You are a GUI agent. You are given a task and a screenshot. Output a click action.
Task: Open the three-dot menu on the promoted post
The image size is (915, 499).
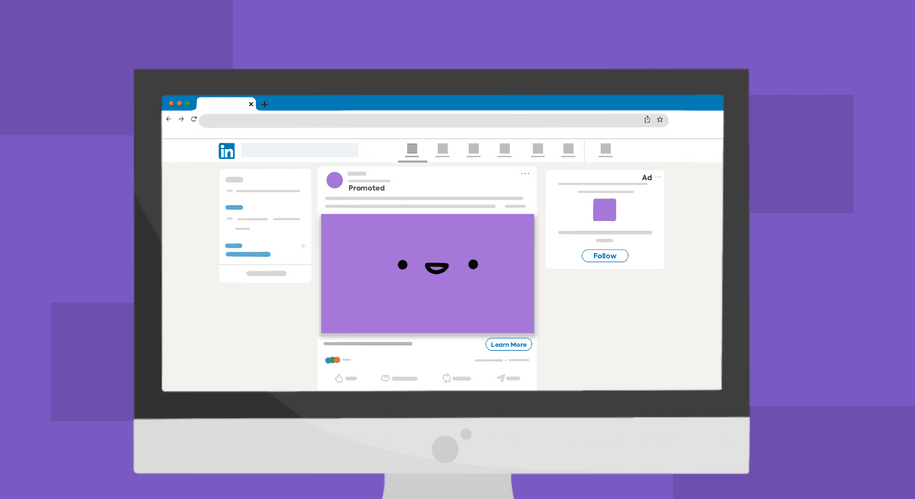click(x=525, y=174)
